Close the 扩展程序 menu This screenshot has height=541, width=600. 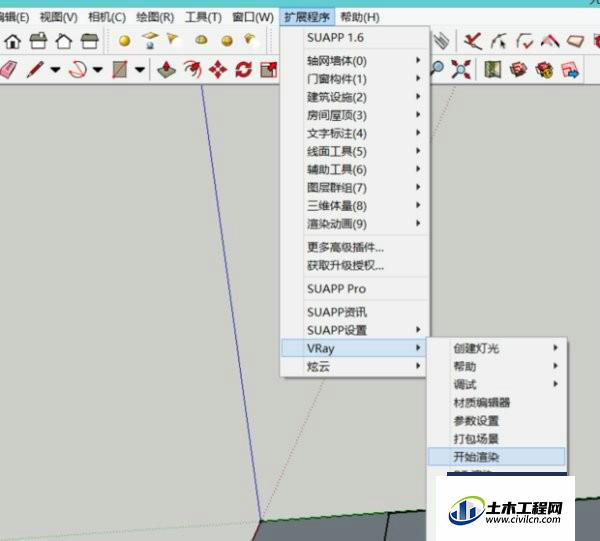click(307, 17)
